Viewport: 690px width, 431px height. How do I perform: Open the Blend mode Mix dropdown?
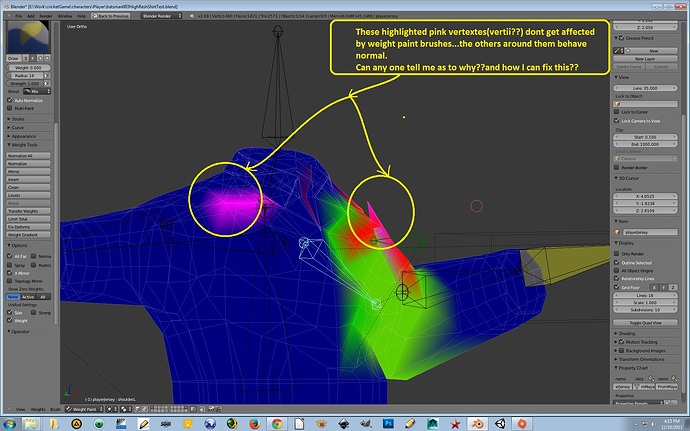click(37, 92)
